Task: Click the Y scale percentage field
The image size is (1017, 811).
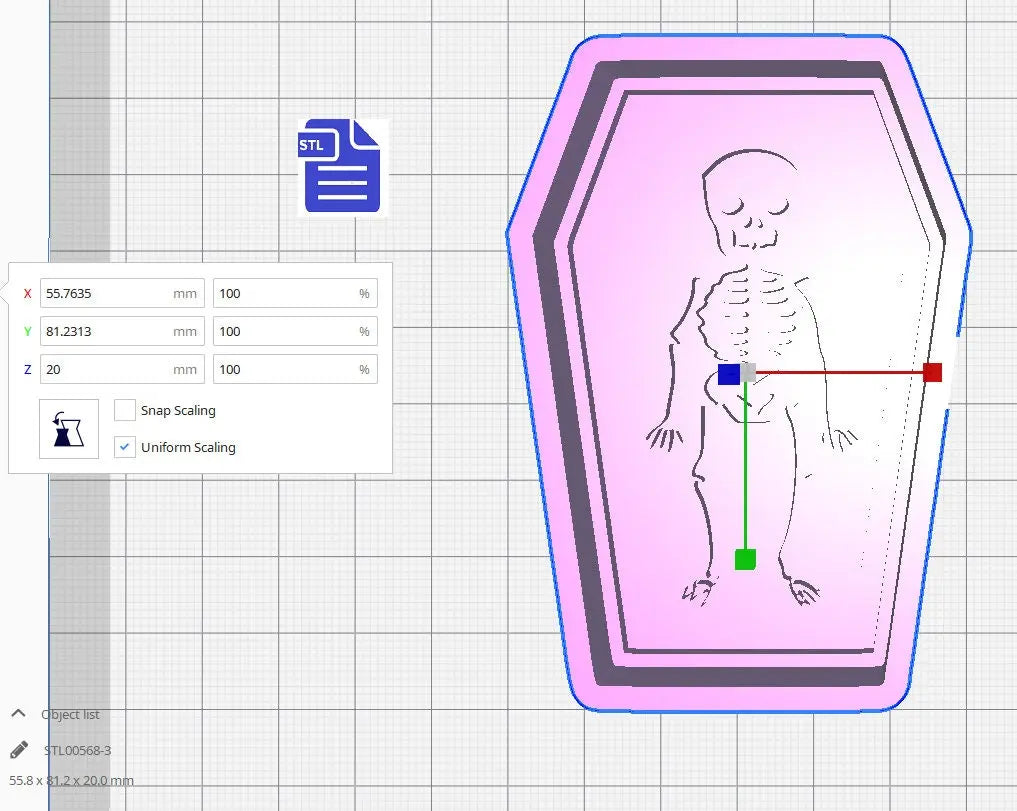Action: click(285, 331)
